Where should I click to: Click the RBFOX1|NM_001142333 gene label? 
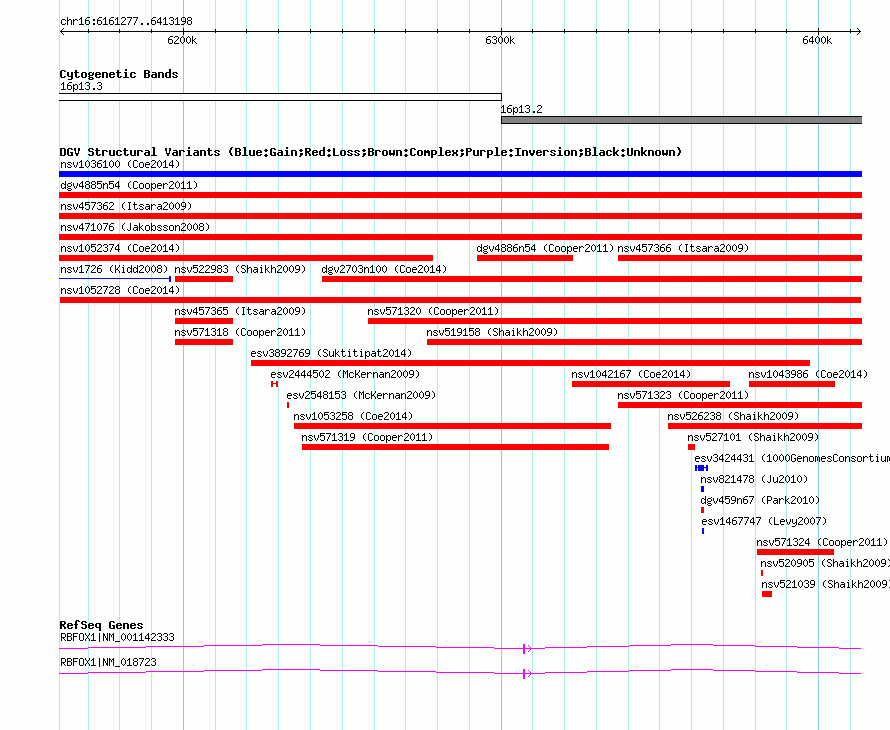pyautogui.click(x=117, y=637)
